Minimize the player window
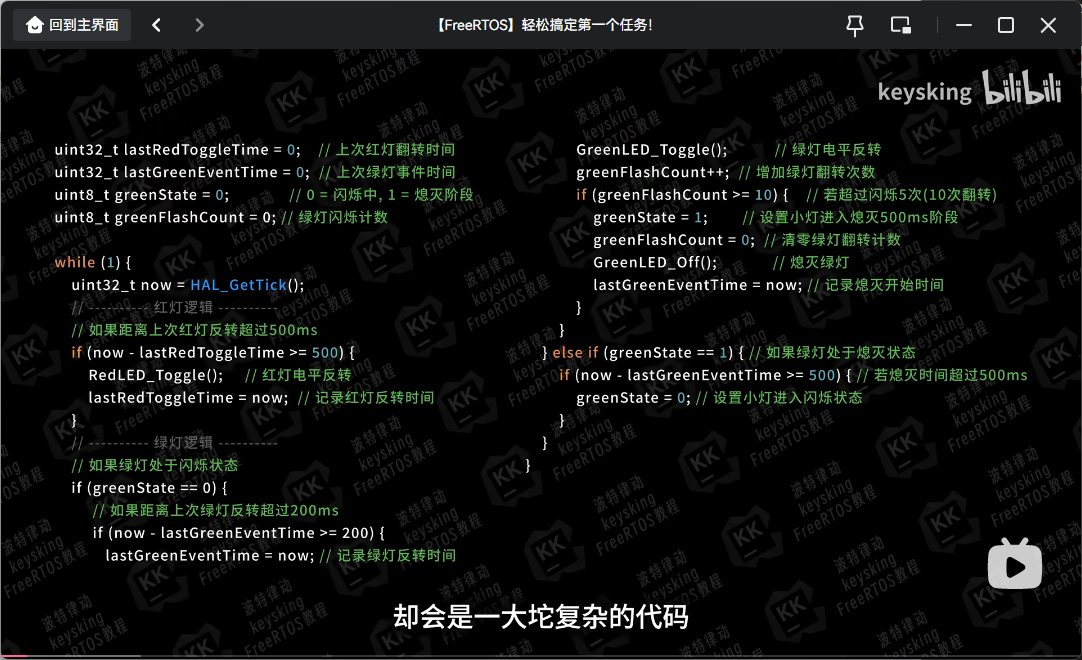This screenshot has width=1082, height=660. click(x=964, y=26)
